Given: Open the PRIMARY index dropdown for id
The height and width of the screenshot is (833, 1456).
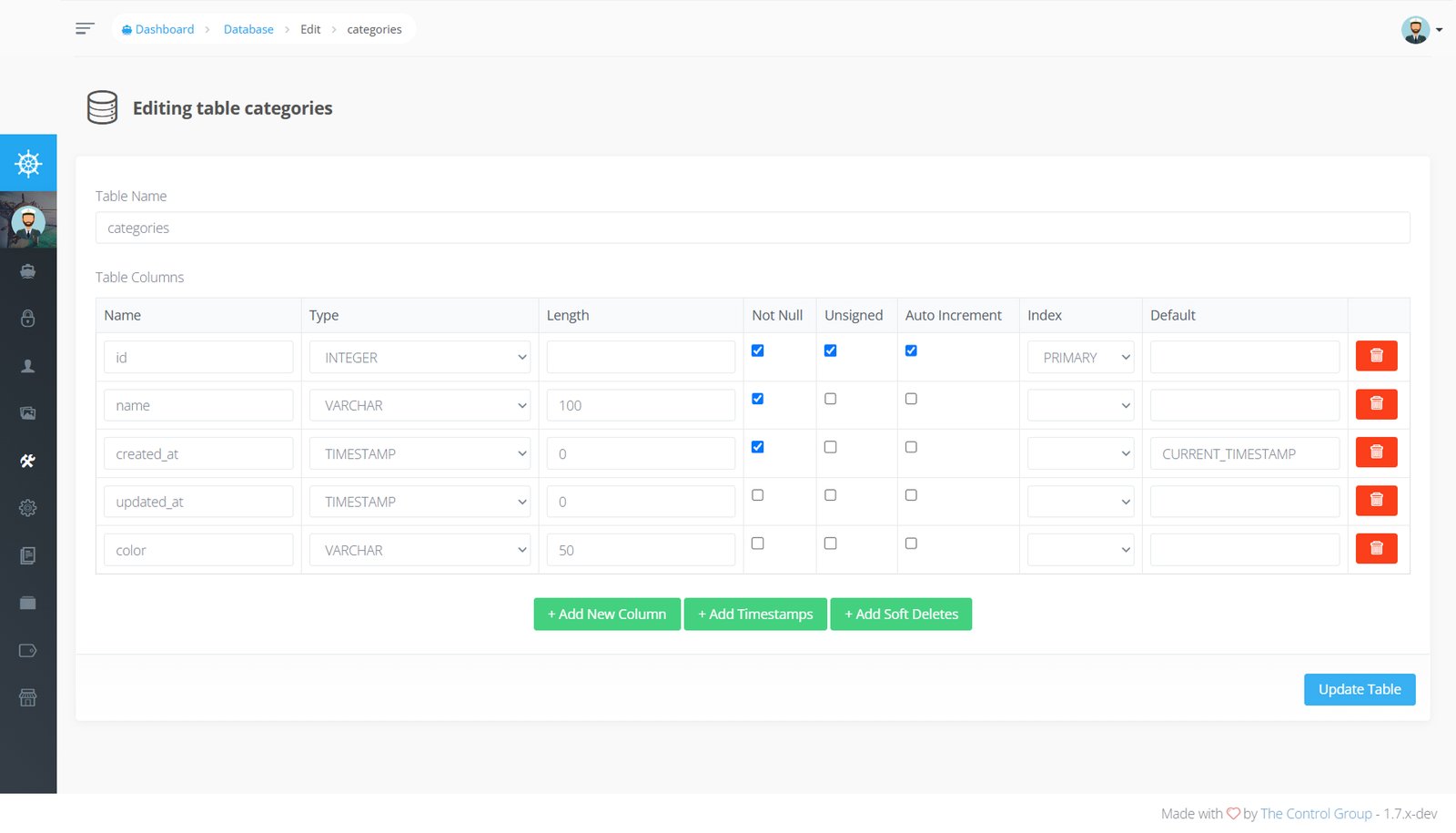Looking at the screenshot, I should tap(1080, 357).
